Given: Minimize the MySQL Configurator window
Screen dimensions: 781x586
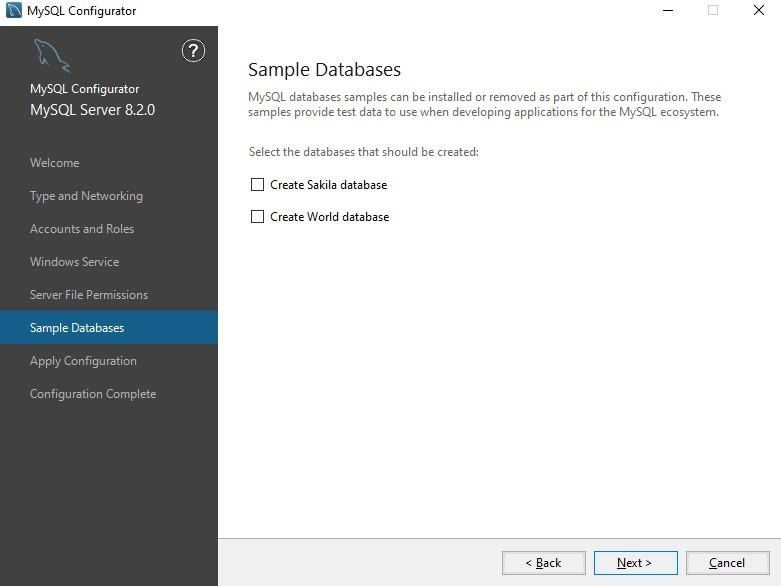Looking at the screenshot, I should pyautogui.click(x=668, y=10).
